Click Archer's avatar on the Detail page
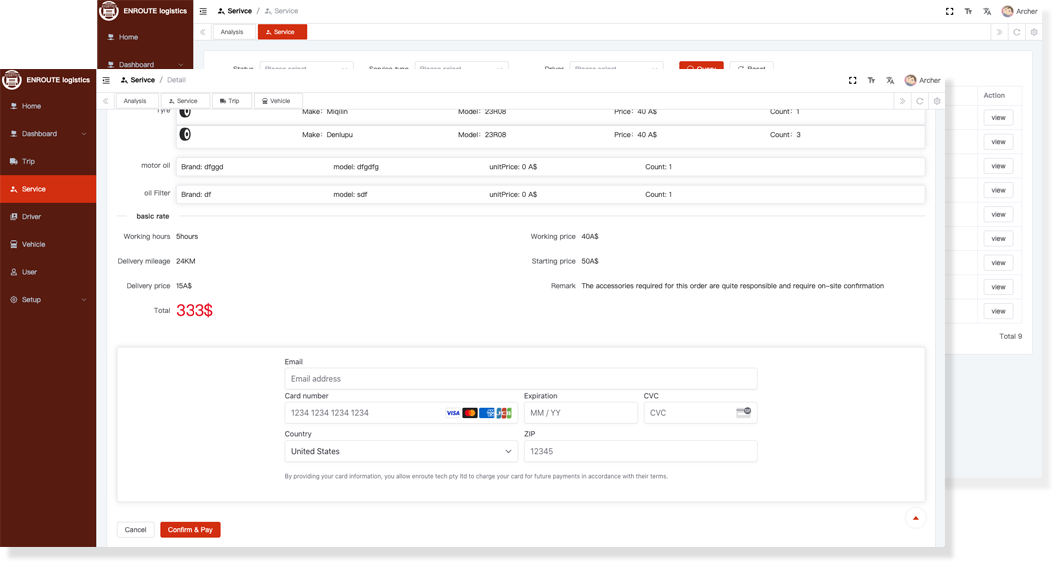Image resolution: width=1054 pixels, height=562 pixels. [x=910, y=80]
